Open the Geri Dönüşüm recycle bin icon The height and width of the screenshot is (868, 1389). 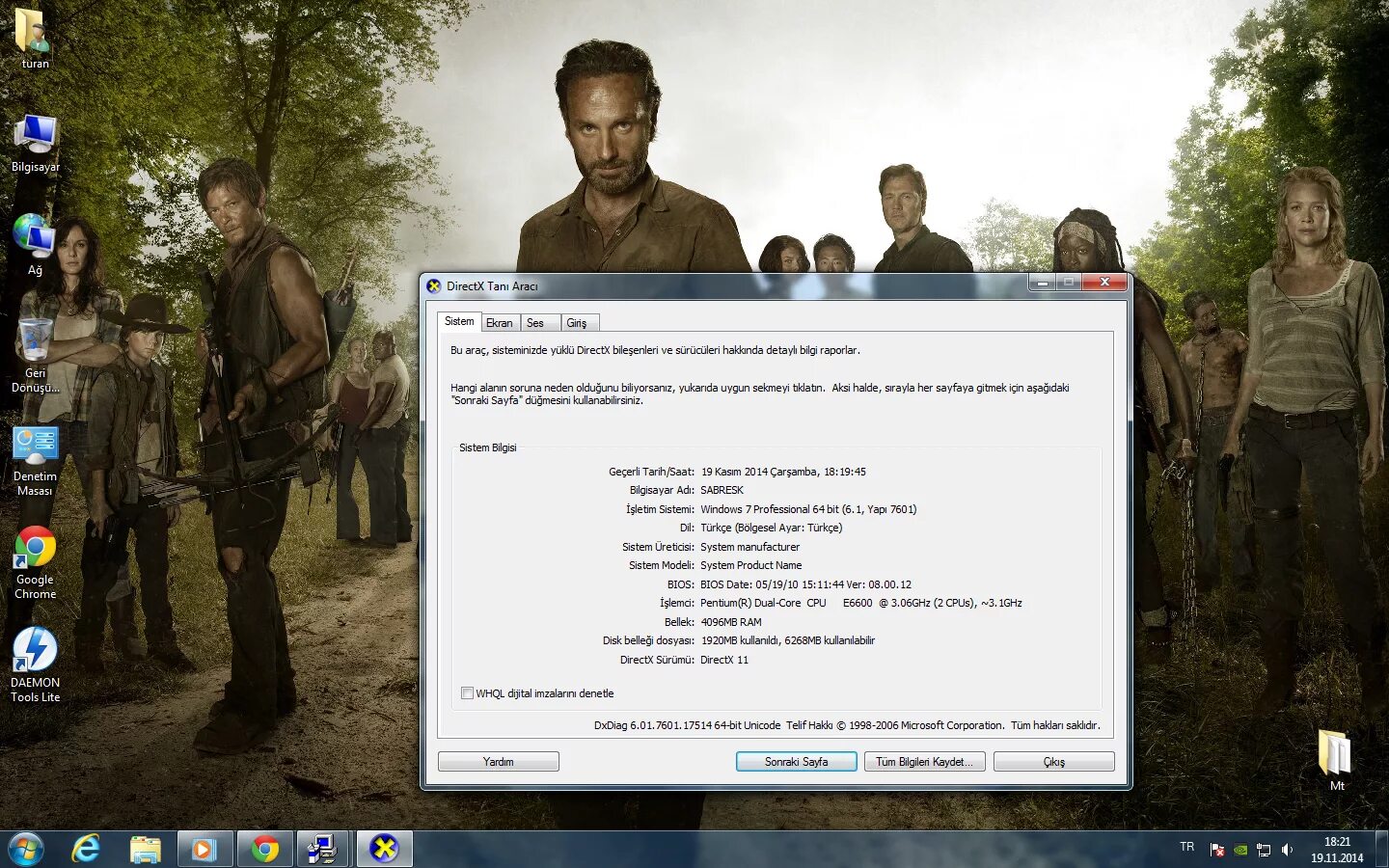coord(35,355)
